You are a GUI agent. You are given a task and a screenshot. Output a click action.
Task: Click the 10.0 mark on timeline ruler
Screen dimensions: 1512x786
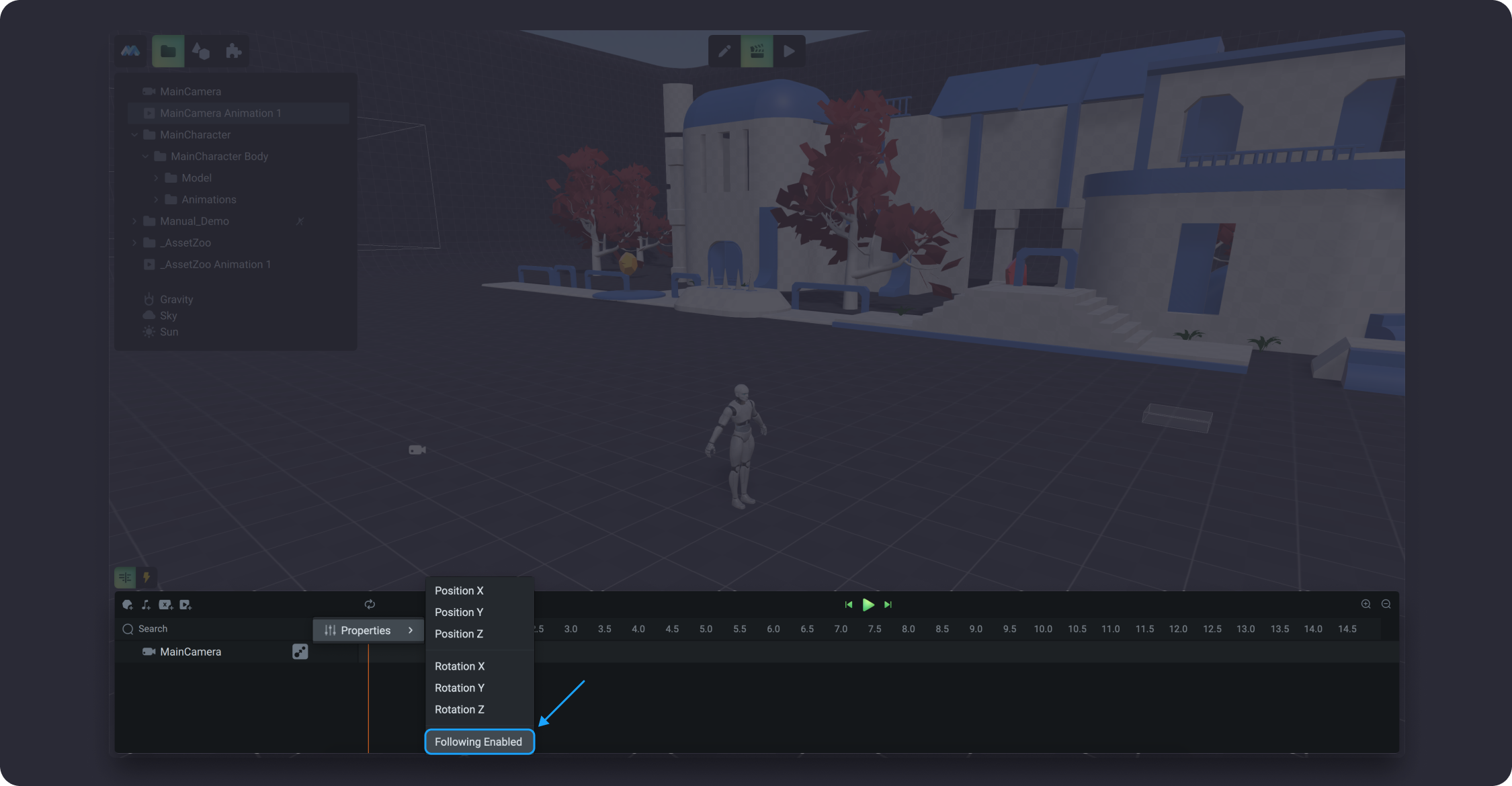(x=1043, y=629)
